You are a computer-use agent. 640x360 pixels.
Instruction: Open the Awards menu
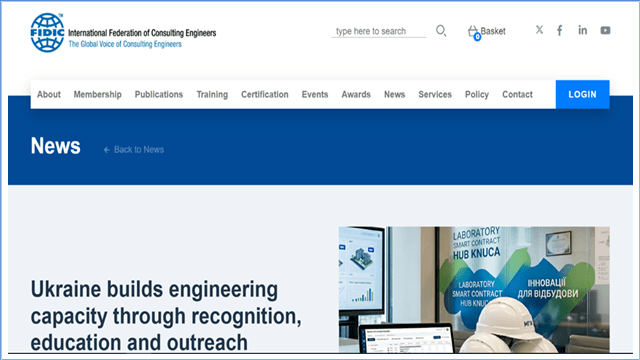tap(356, 94)
